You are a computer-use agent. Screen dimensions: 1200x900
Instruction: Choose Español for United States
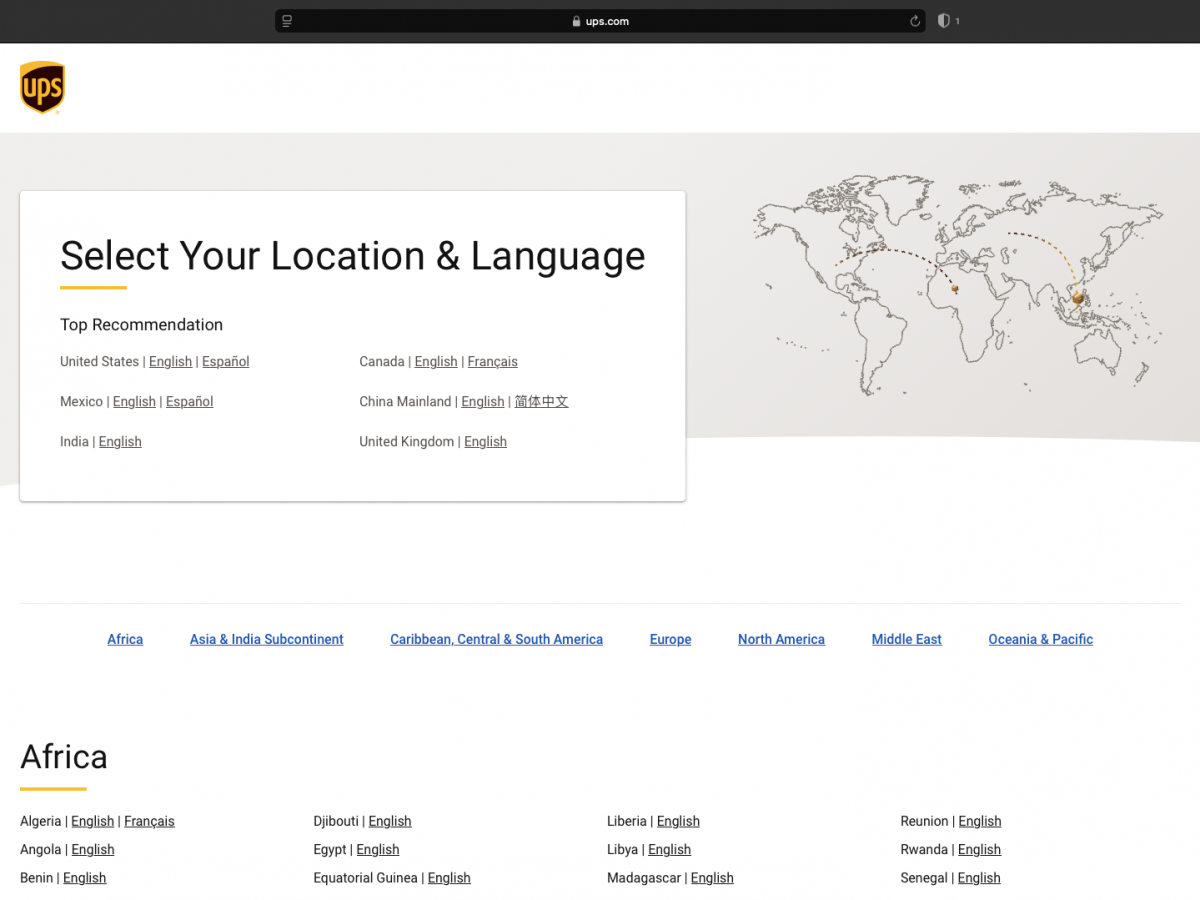tap(225, 362)
